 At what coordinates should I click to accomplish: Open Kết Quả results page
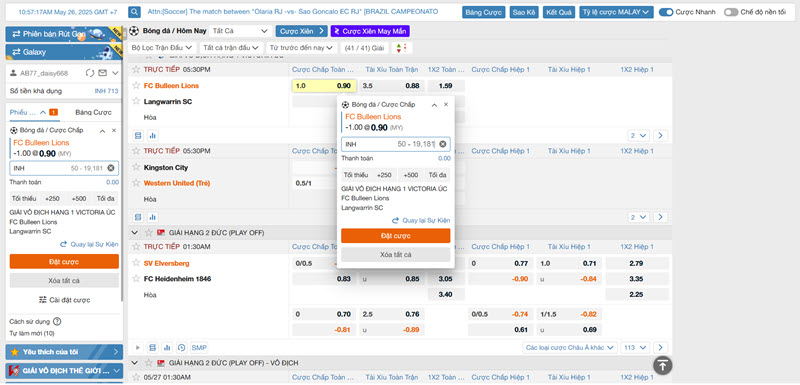coord(559,12)
